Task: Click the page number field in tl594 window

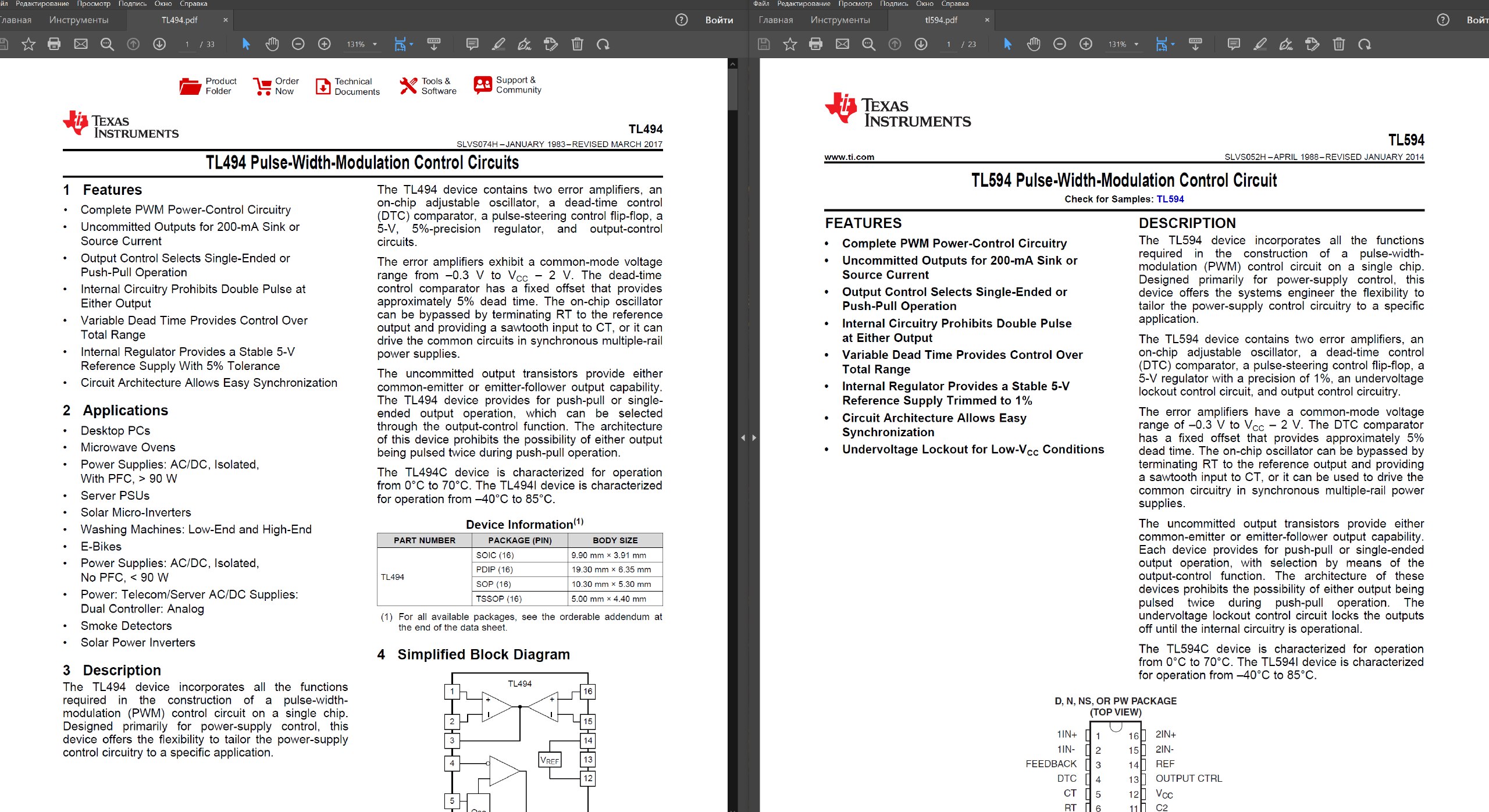Action: 949,44
